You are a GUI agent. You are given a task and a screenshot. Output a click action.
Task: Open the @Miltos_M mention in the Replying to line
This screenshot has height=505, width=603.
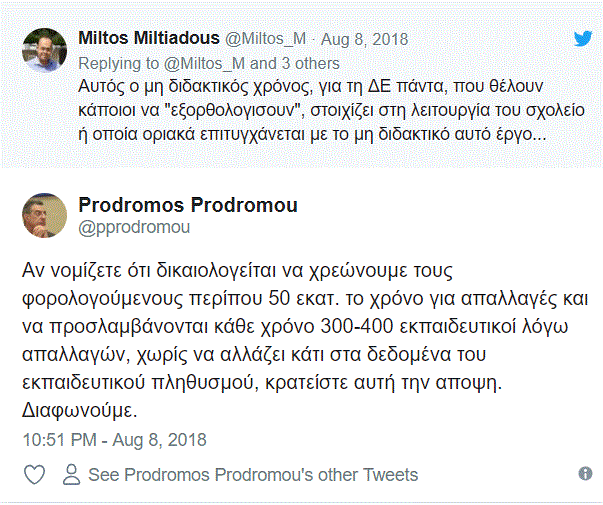(x=204, y=63)
